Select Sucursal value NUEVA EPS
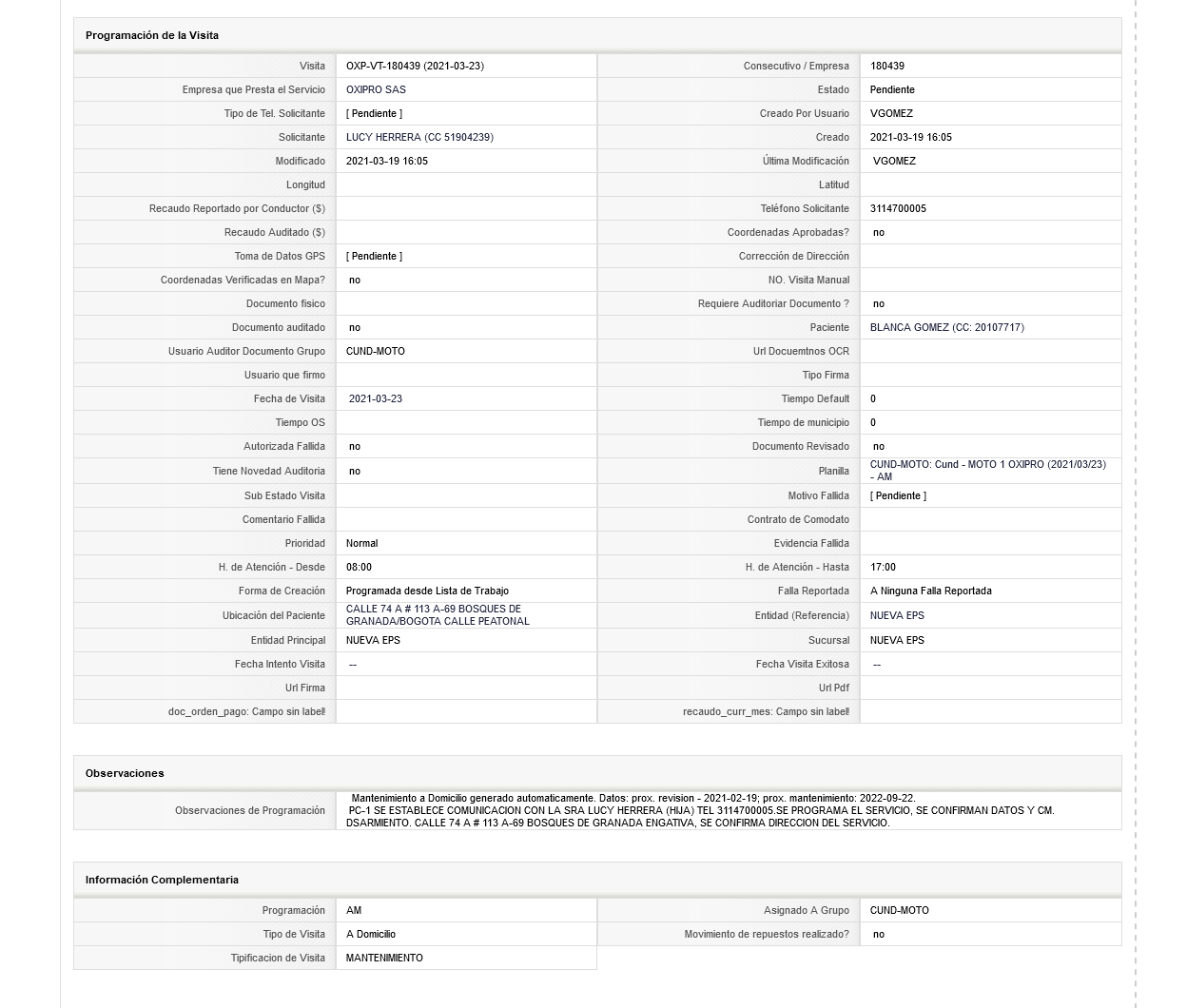Image resolution: width=1187 pixels, height=1008 pixels. pos(897,640)
